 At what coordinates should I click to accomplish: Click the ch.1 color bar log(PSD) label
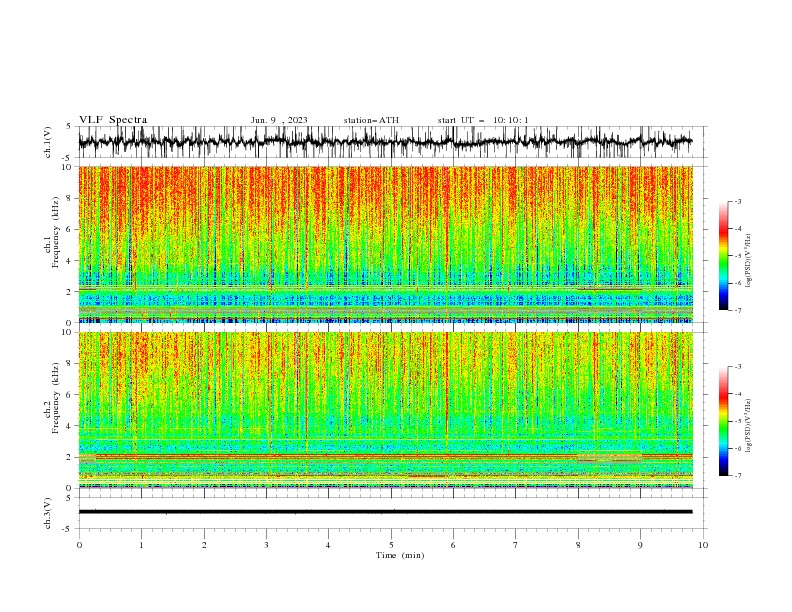(749, 261)
